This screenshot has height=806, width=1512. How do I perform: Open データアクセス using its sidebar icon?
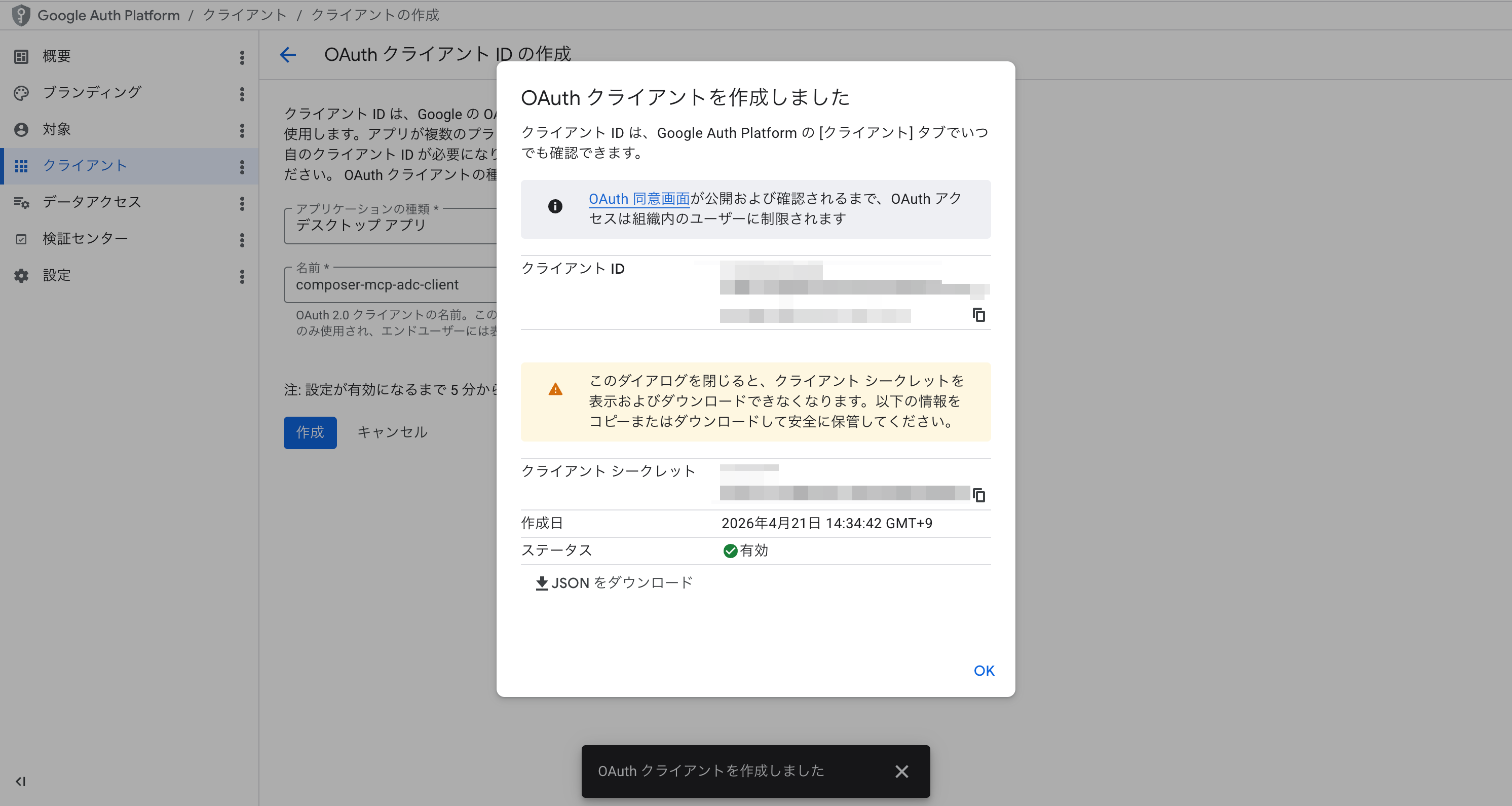pyautogui.click(x=21, y=203)
